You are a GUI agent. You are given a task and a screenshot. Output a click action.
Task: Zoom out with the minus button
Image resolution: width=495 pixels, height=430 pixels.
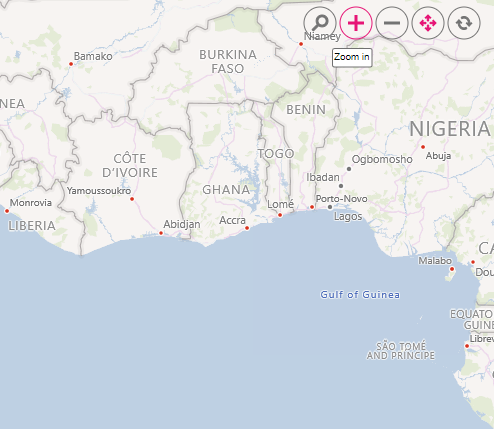392,23
